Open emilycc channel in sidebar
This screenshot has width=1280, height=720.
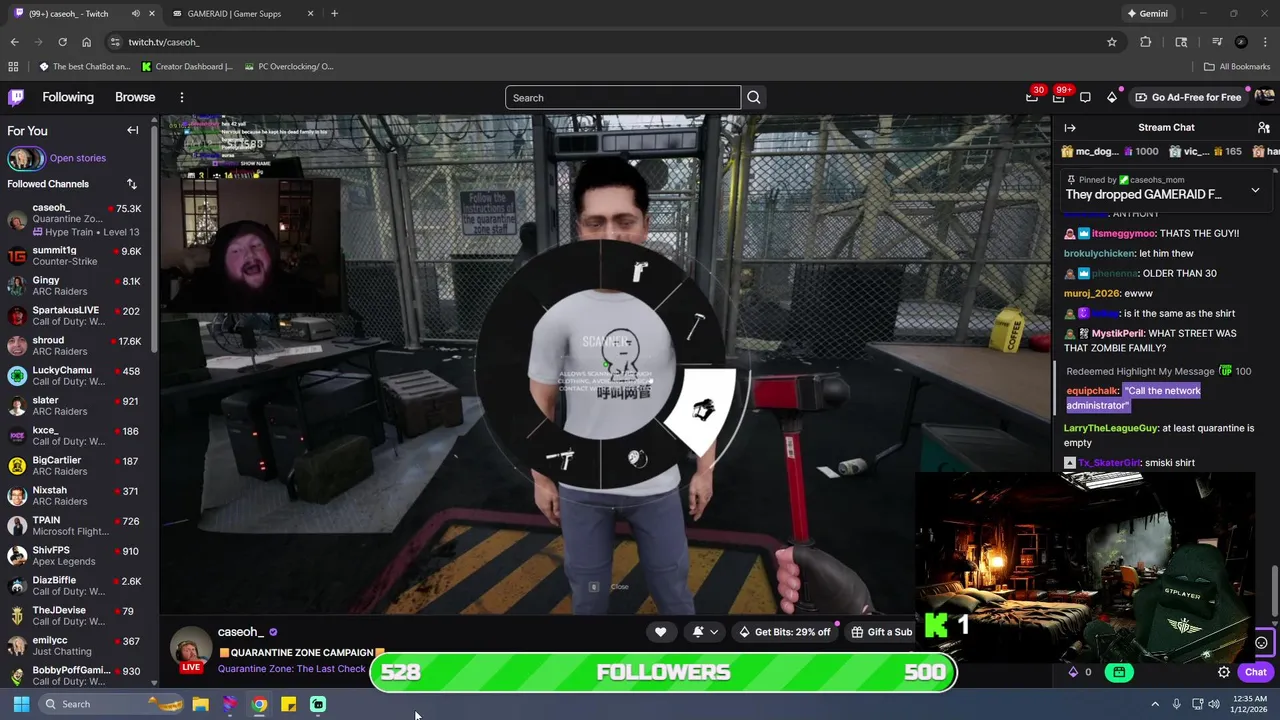point(78,645)
